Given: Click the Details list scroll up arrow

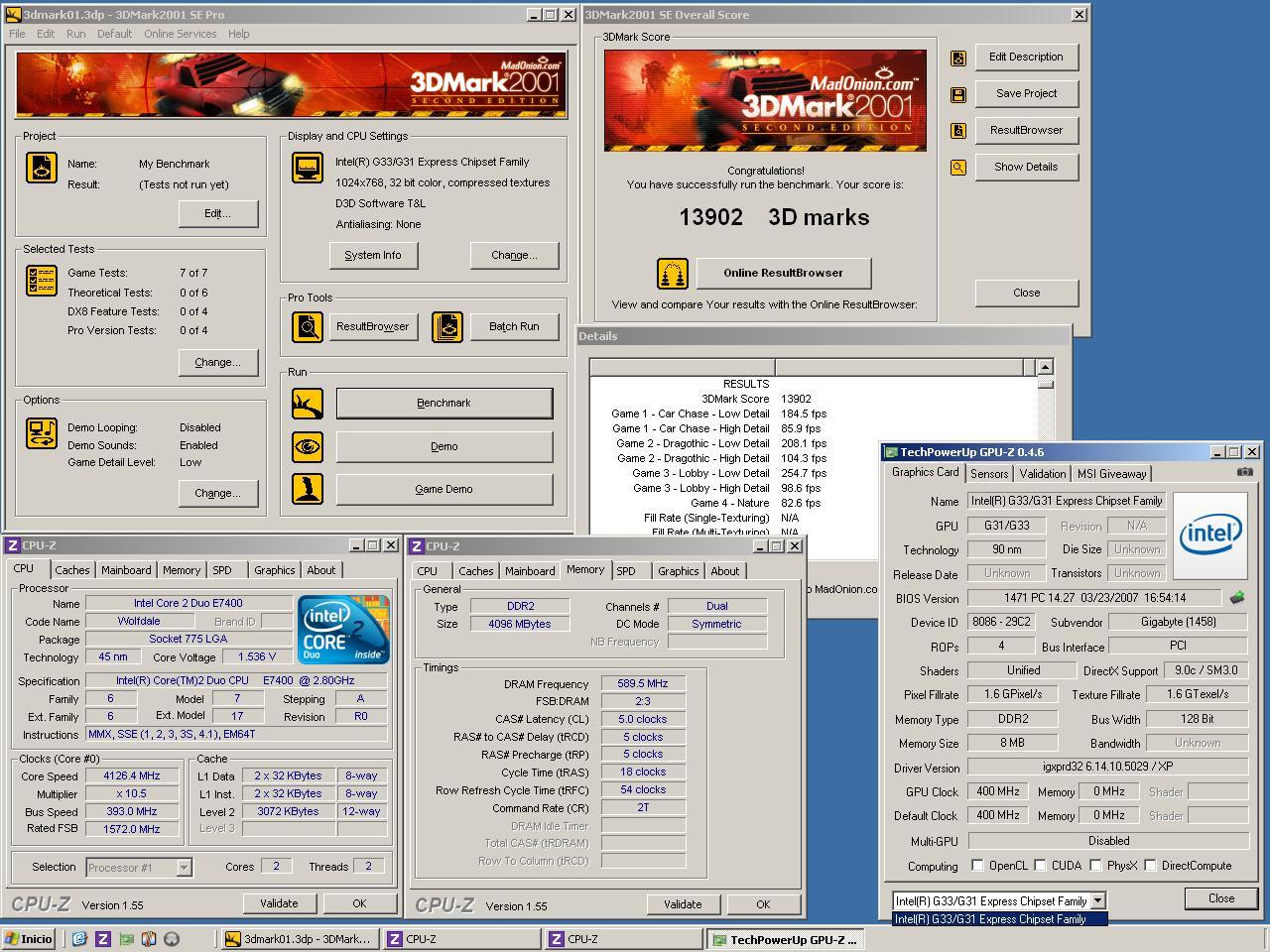Looking at the screenshot, I should click(x=1045, y=367).
